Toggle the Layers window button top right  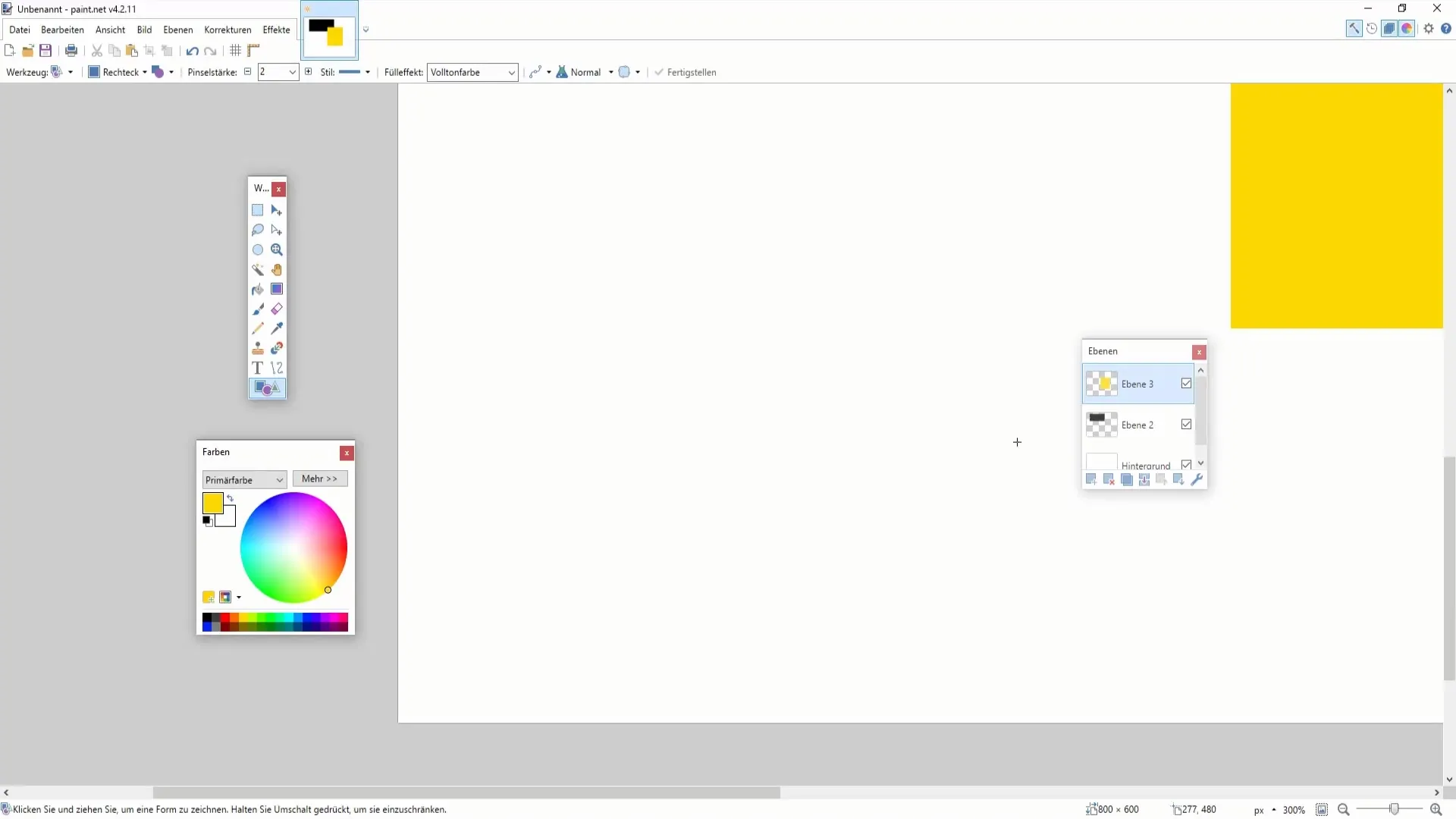[x=1389, y=29]
